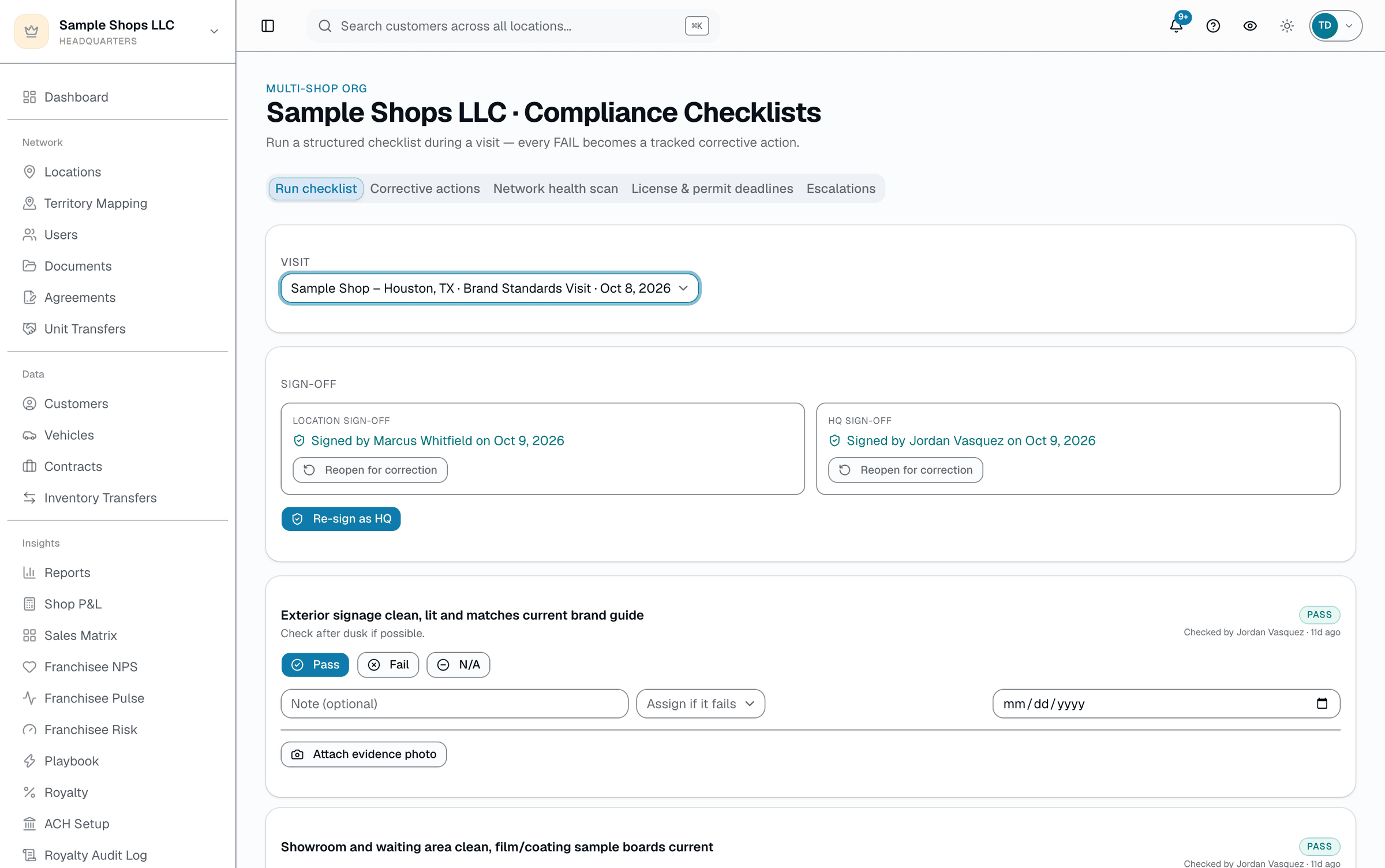Focus the Note (optional) text field
Image resolution: width=1385 pixels, height=868 pixels.
[x=455, y=704]
